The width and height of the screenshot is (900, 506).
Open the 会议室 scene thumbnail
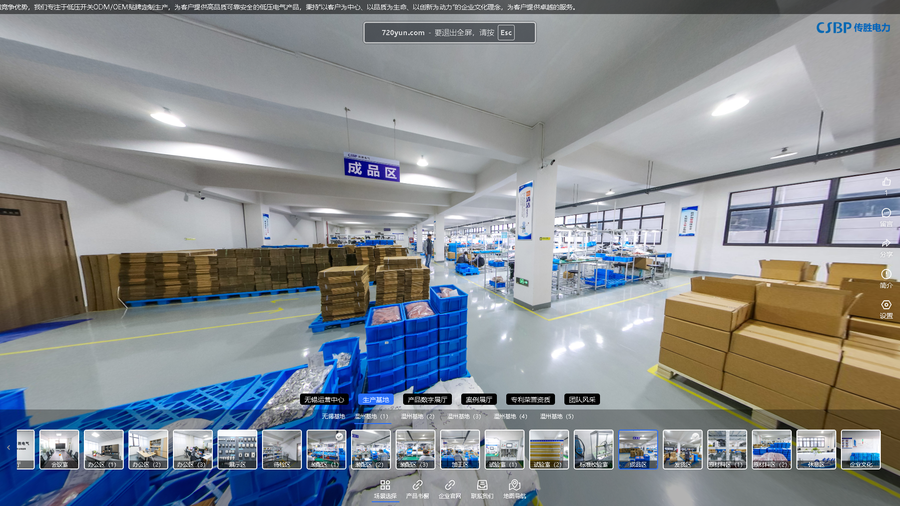59,450
